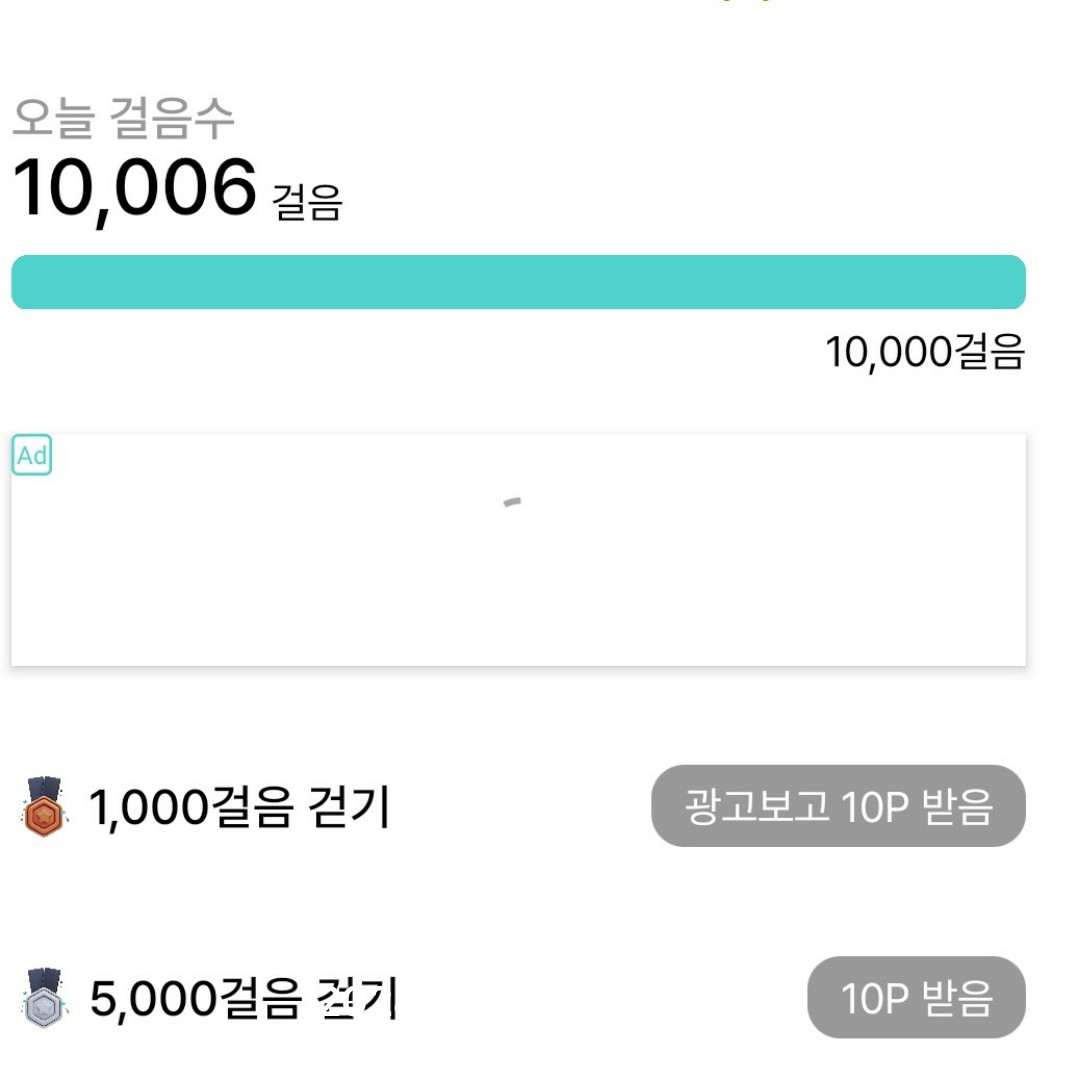Click the ribbon on top of the bronze medal
The height and width of the screenshot is (1080, 1080).
click(43, 787)
